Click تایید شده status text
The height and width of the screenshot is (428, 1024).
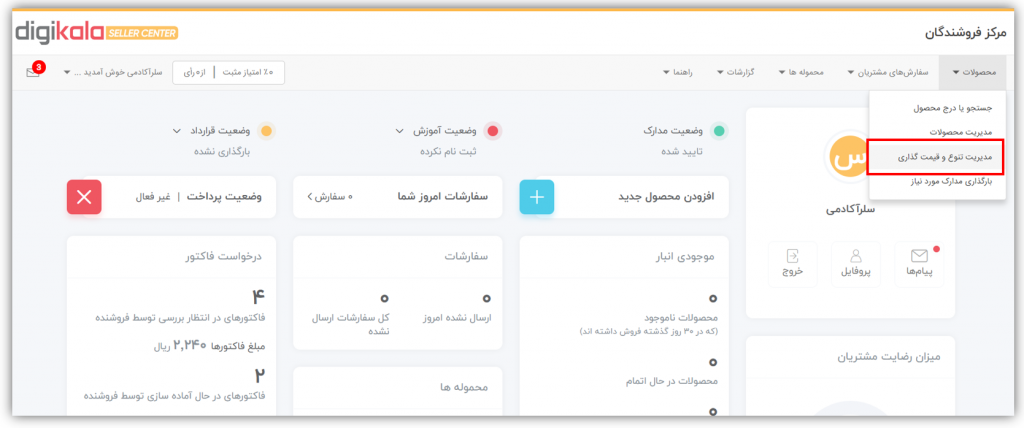click(x=682, y=152)
